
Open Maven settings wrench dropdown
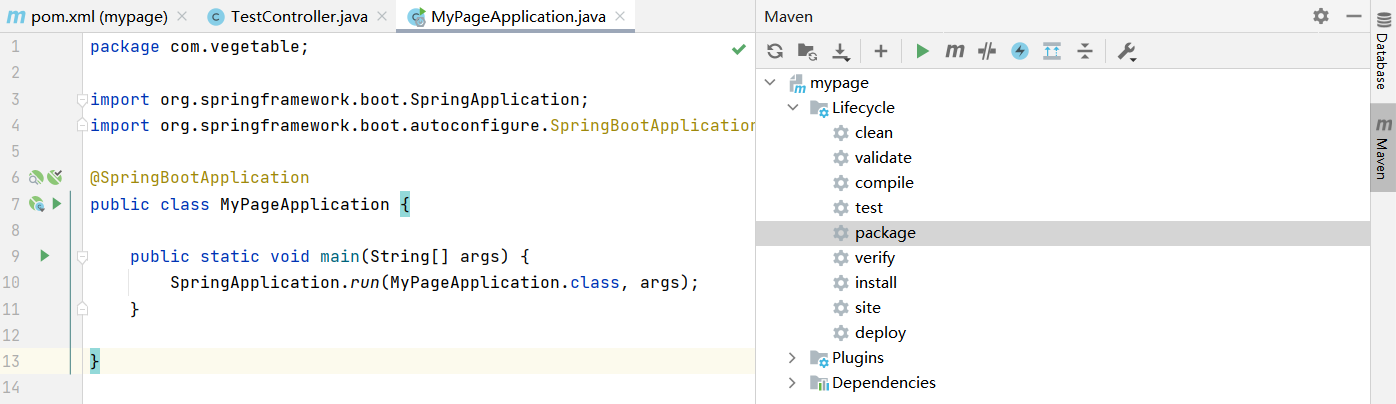[1127, 52]
